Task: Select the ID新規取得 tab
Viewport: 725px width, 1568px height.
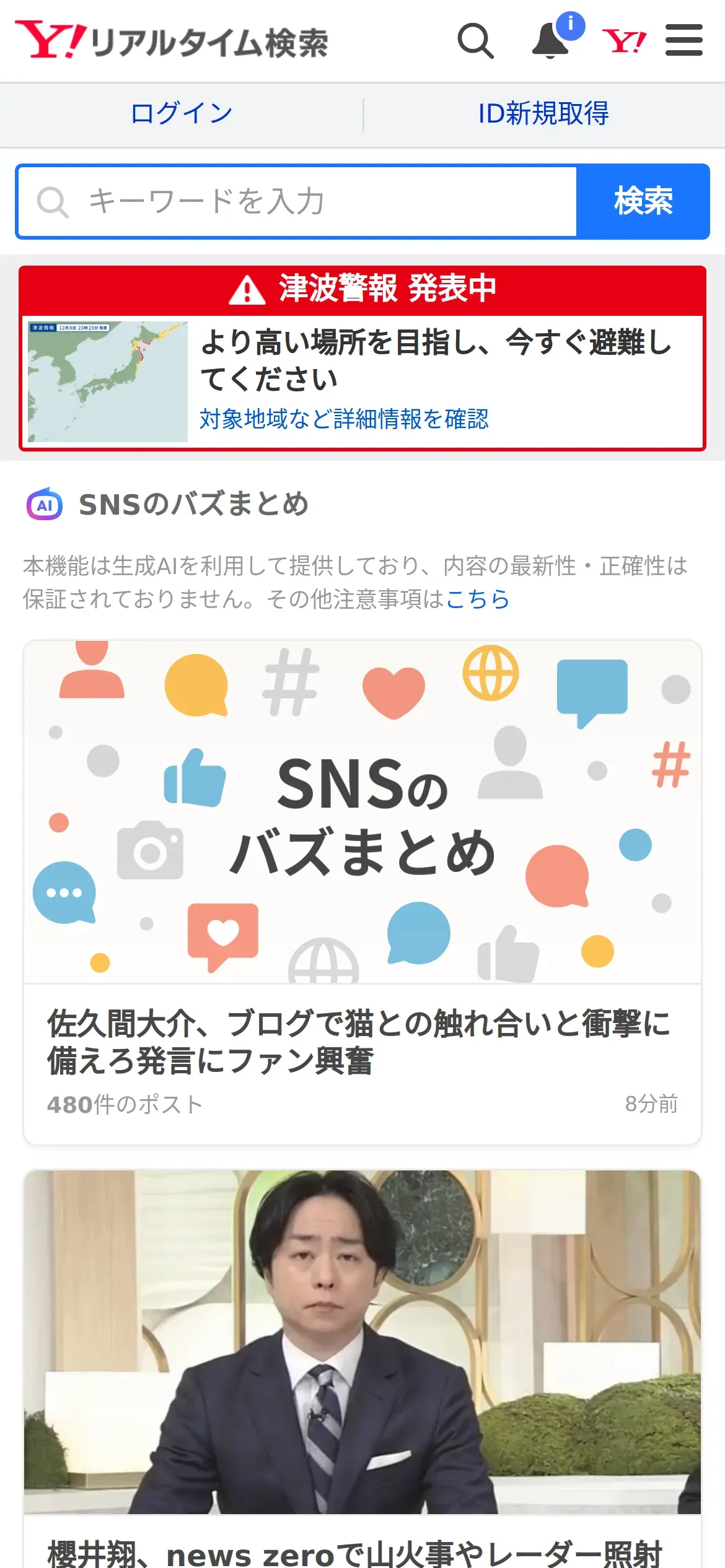Action: pyautogui.click(x=543, y=113)
